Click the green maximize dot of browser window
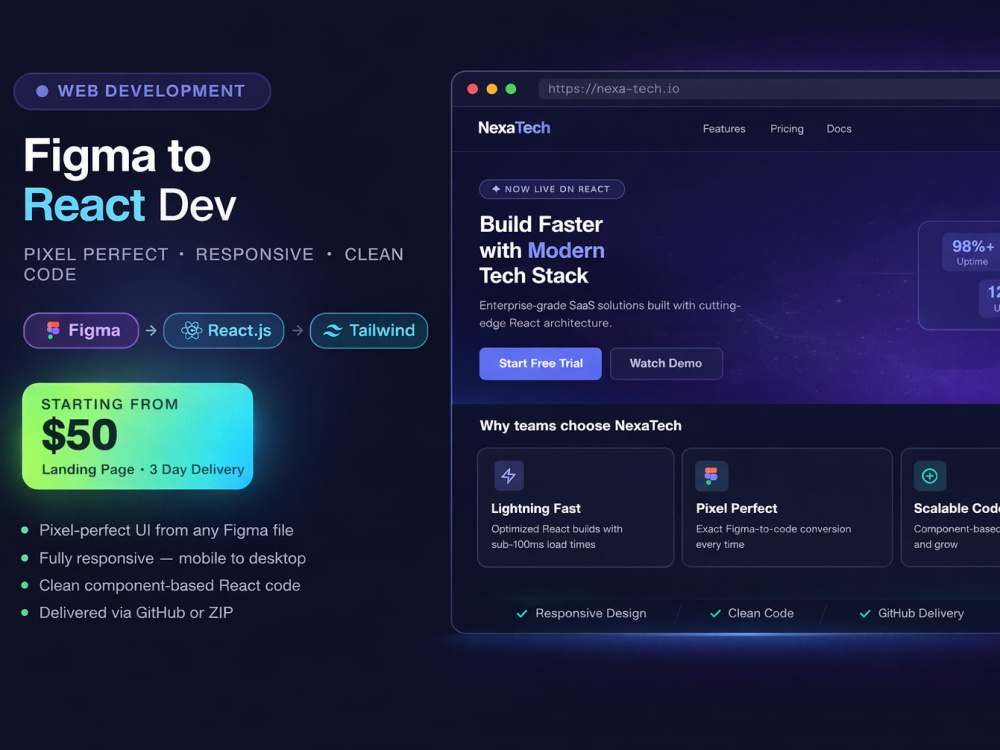Screen dimensions: 1000x750 511,89
